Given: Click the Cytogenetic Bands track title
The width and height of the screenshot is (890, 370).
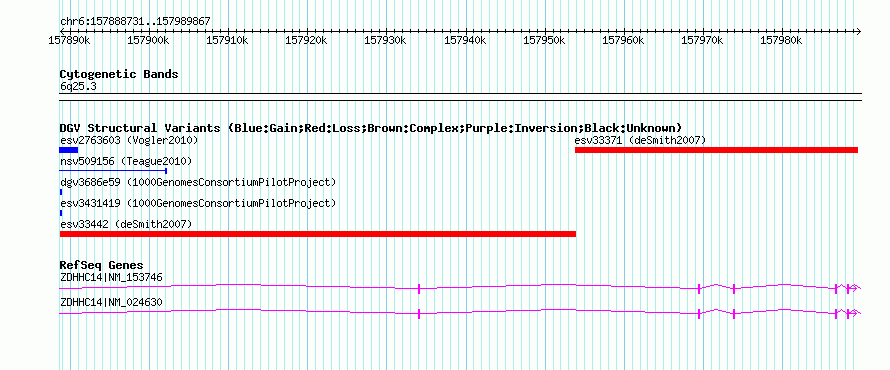Looking at the screenshot, I should [x=119, y=74].
